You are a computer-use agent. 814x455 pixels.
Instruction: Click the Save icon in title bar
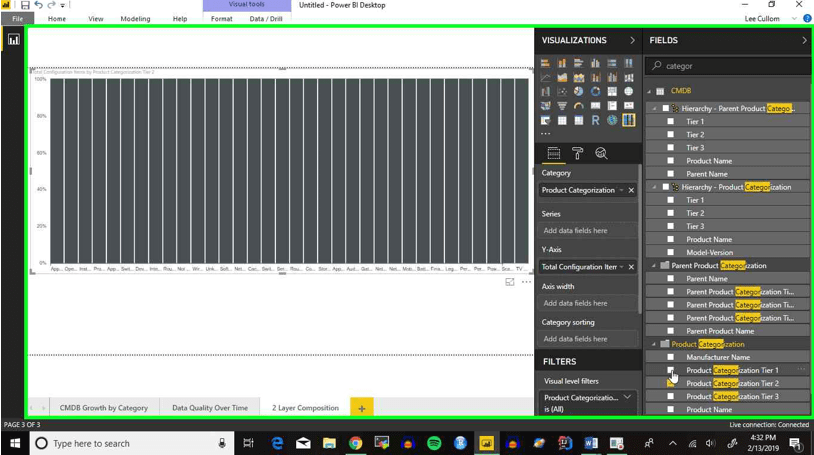(x=25, y=5)
